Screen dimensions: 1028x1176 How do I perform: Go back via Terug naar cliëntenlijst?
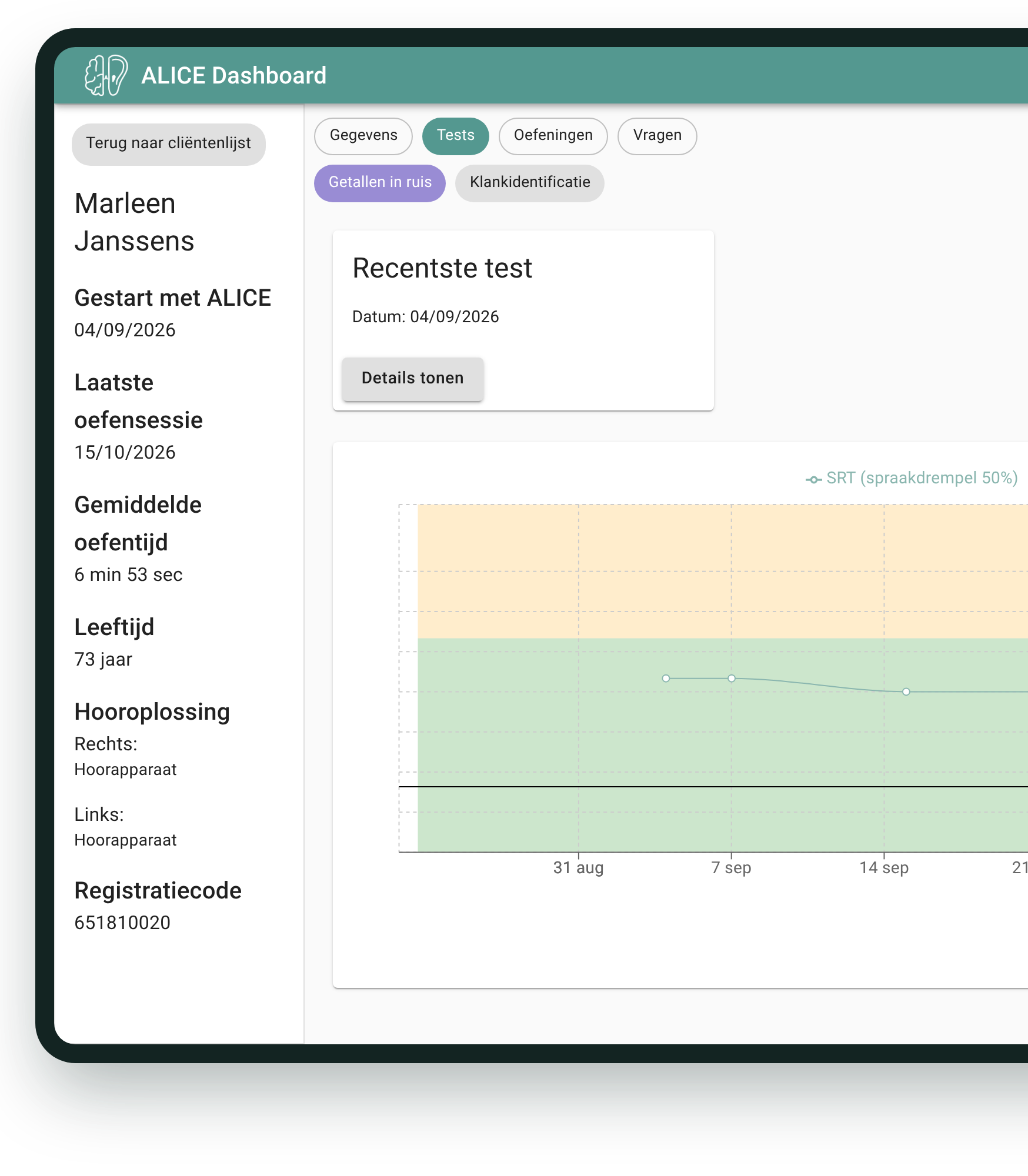pos(169,143)
